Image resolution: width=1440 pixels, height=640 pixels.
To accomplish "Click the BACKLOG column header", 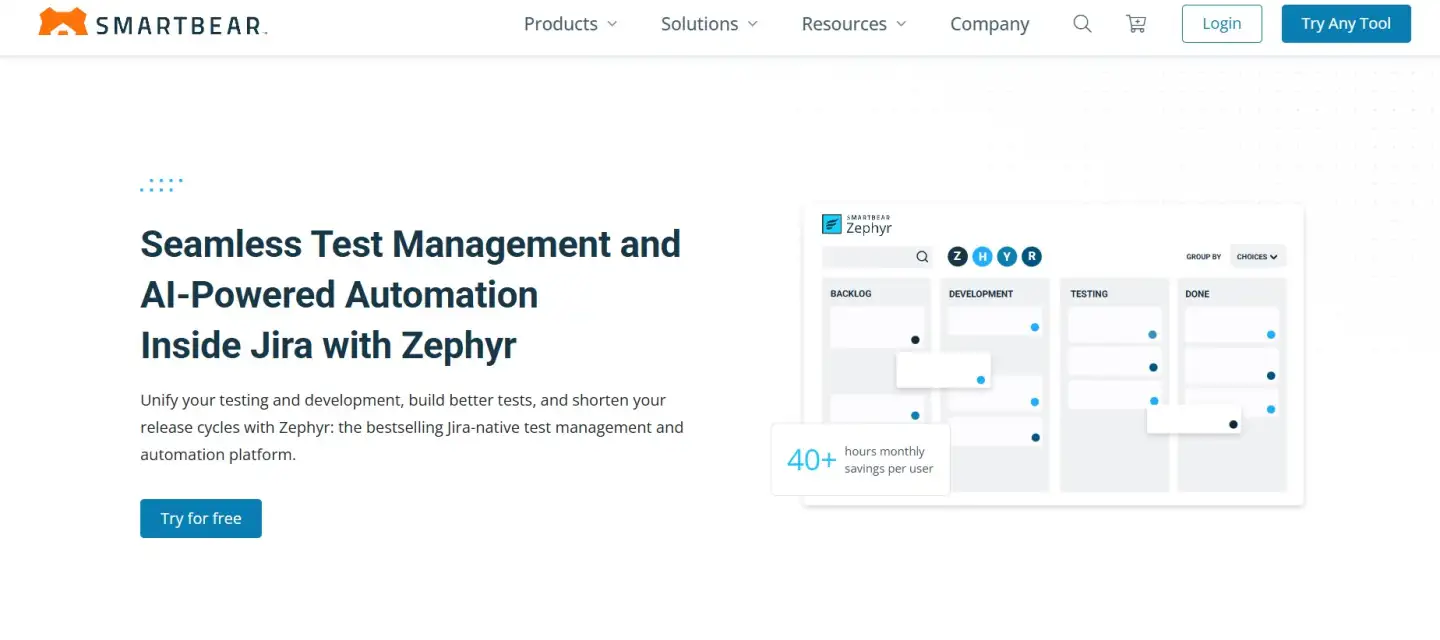I will point(851,294).
